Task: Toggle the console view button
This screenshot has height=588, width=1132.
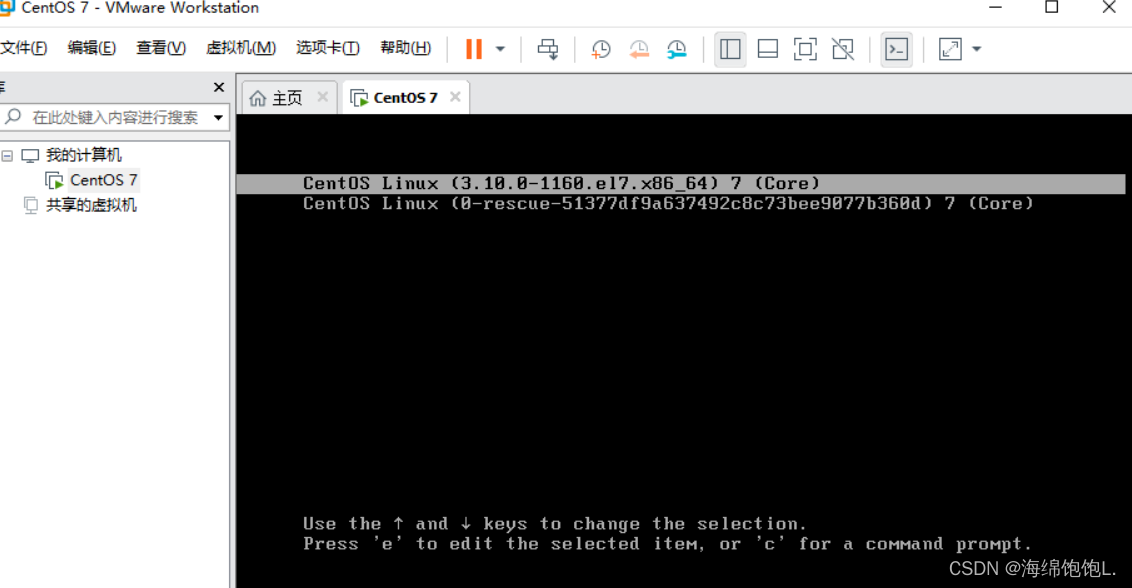Action: pos(897,49)
